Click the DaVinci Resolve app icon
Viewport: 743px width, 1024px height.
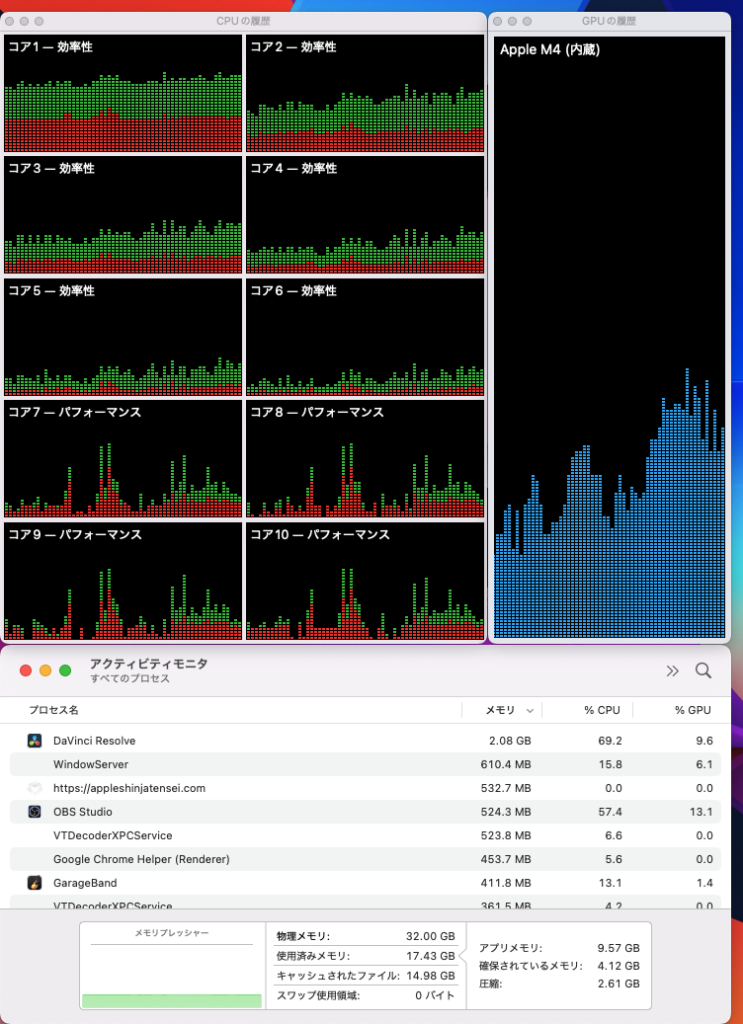pyautogui.click(x=35, y=741)
